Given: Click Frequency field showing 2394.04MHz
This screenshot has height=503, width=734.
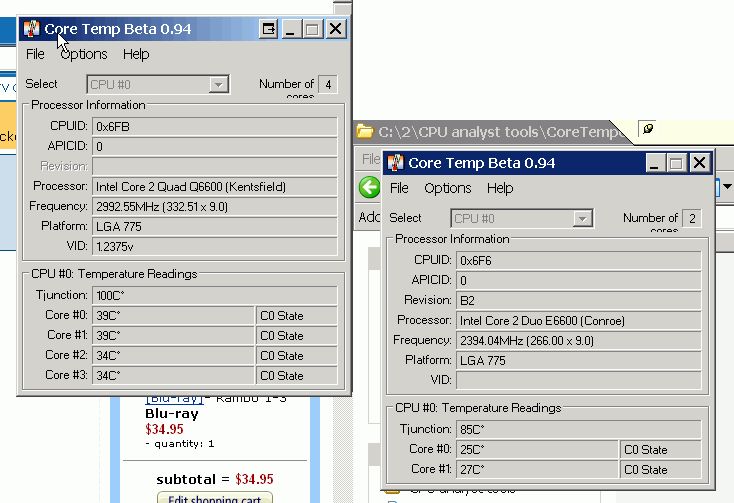Looking at the screenshot, I should [579, 341].
